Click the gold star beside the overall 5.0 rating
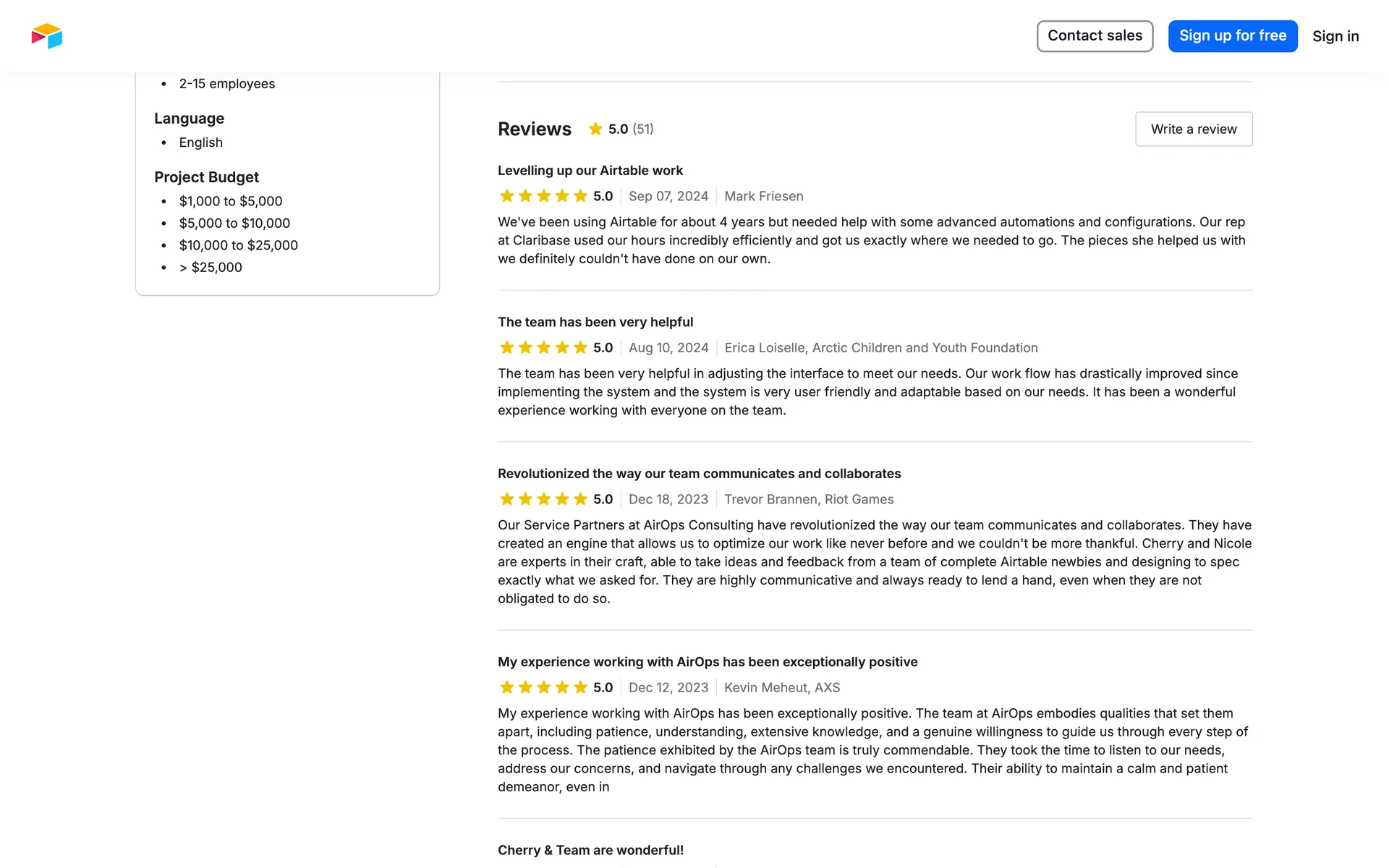This screenshot has height=868, width=1389. point(595,129)
